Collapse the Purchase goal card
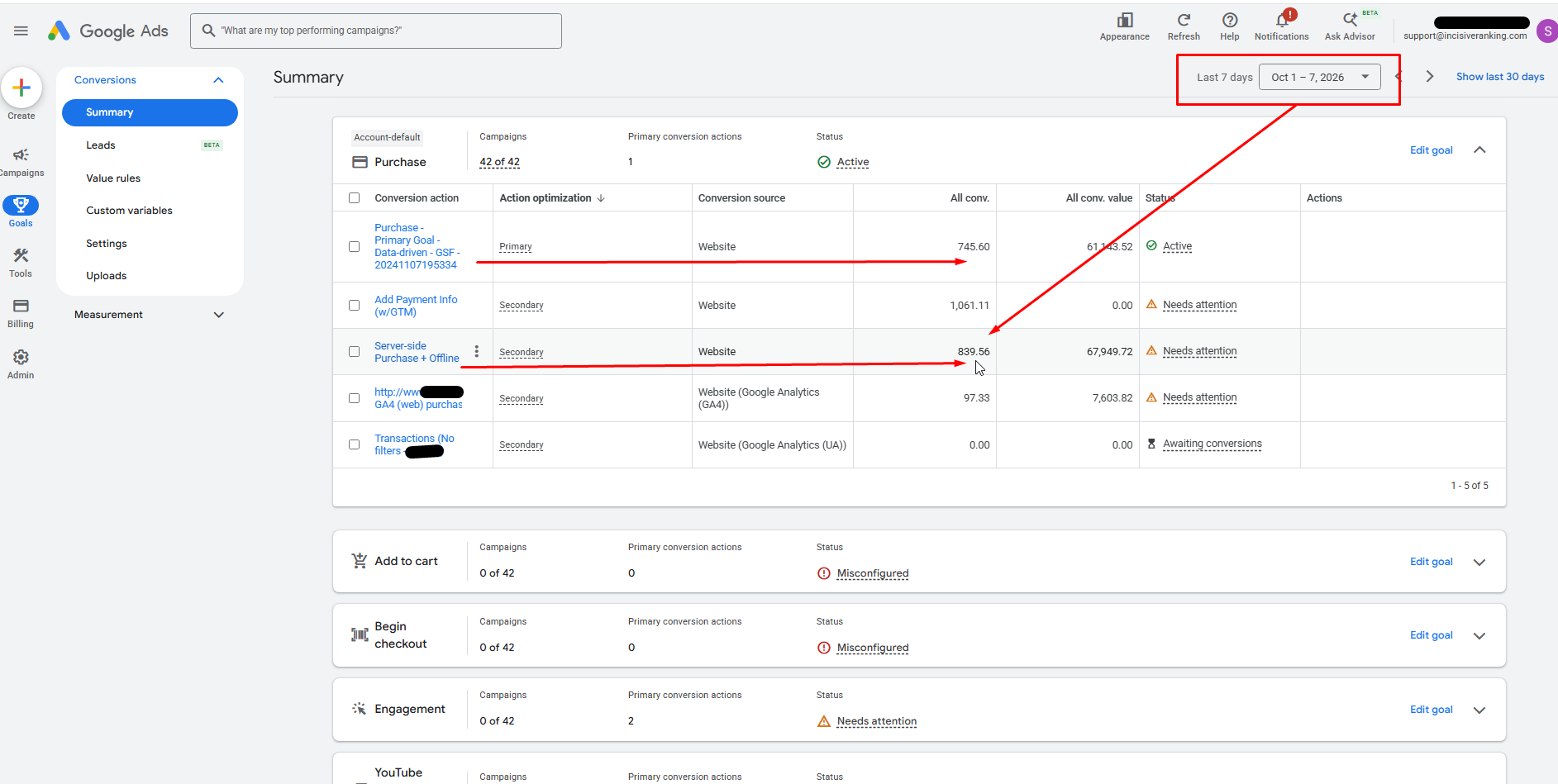The height and width of the screenshot is (784, 1558). point(1479,150)
